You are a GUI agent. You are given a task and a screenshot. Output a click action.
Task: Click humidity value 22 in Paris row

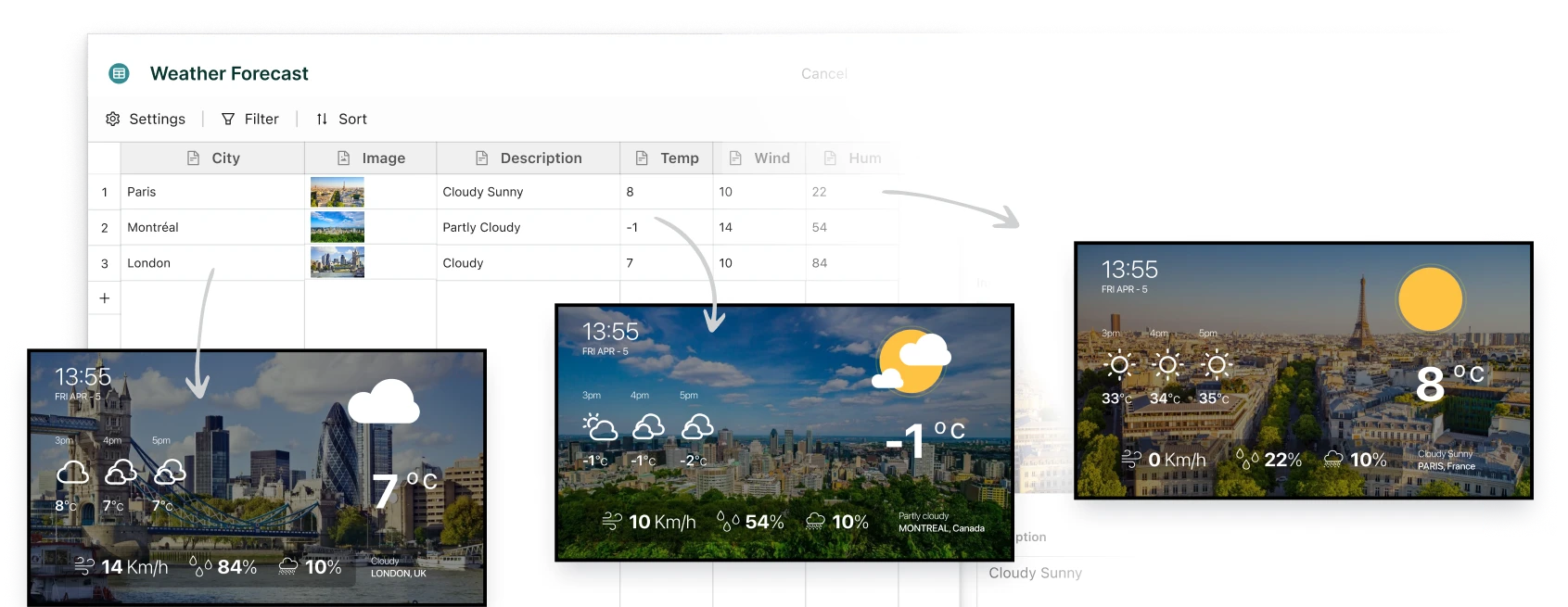pyautogui.click(x=852, y=192)
